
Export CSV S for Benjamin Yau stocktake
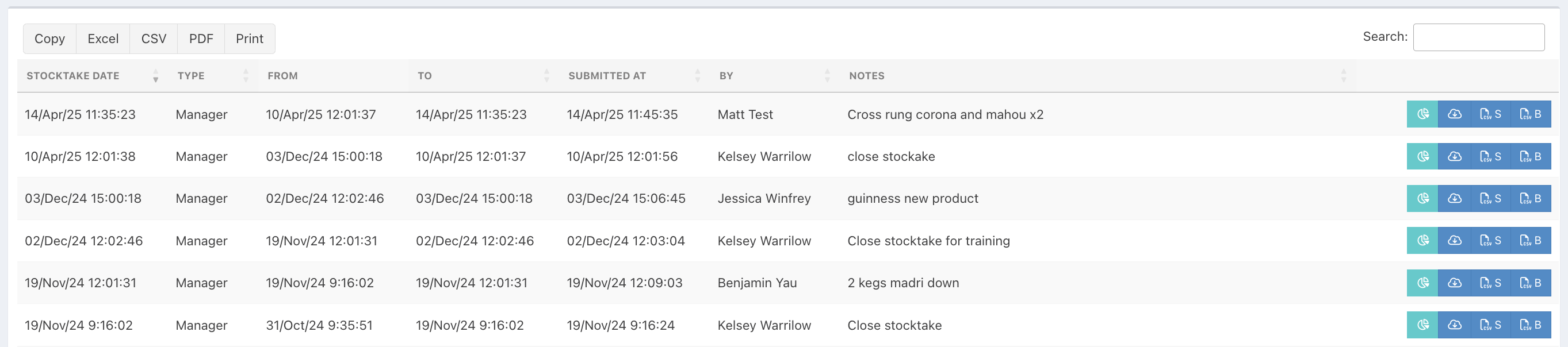pos(1490,283)
